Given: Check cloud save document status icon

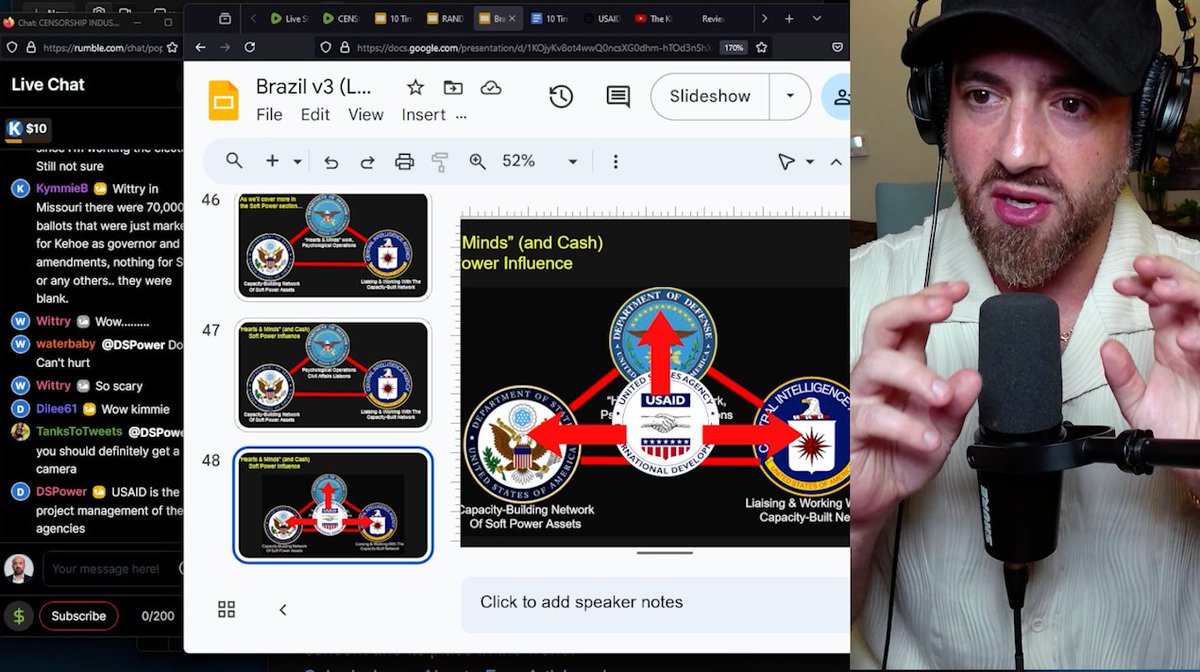Looking at the screenshot, I should click(x=491, y=88).
